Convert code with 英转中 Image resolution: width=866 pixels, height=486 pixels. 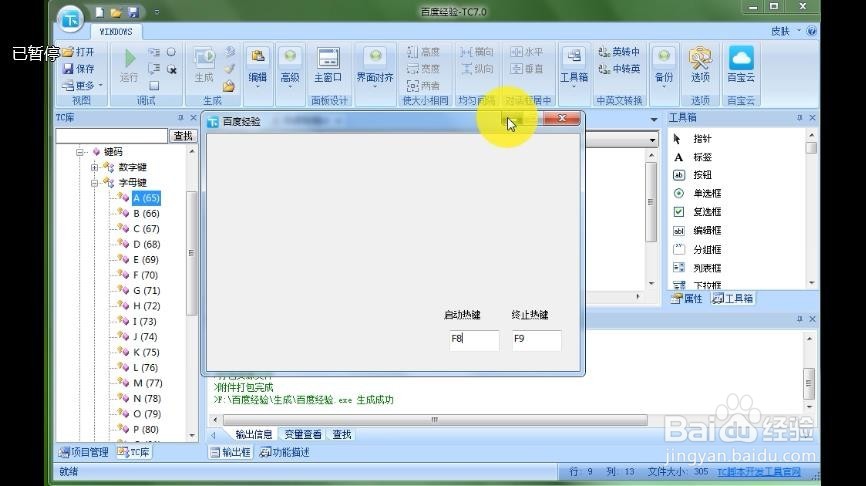(x=619, y=52)
